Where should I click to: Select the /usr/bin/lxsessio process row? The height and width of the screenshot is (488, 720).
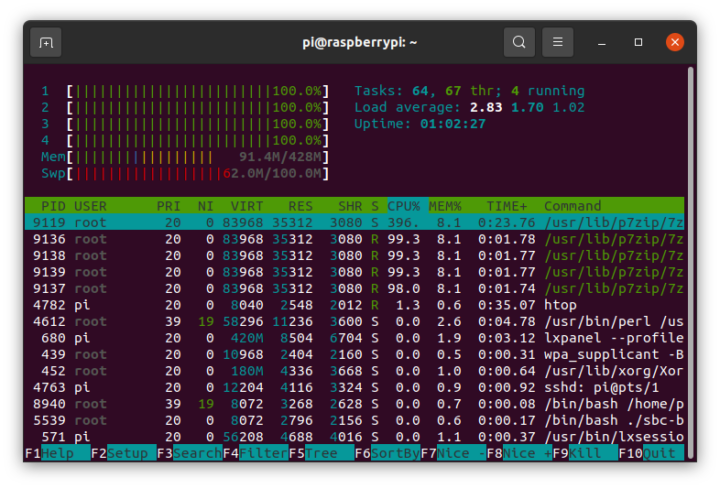[354, 437]
